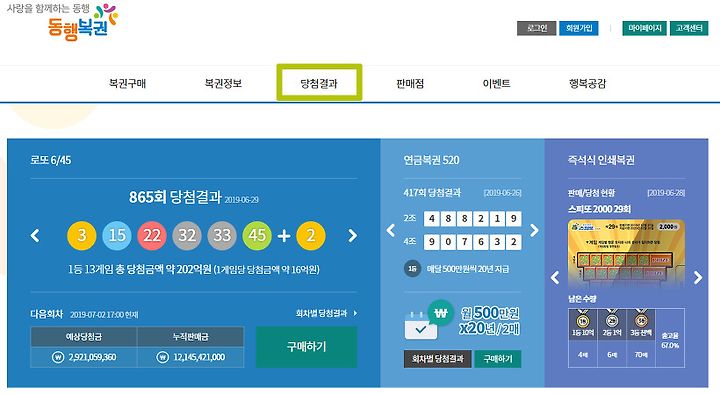Click the dark 회차별 당첨결과 button in 연금복권
The image size is (720, 394).
(438, 359)
